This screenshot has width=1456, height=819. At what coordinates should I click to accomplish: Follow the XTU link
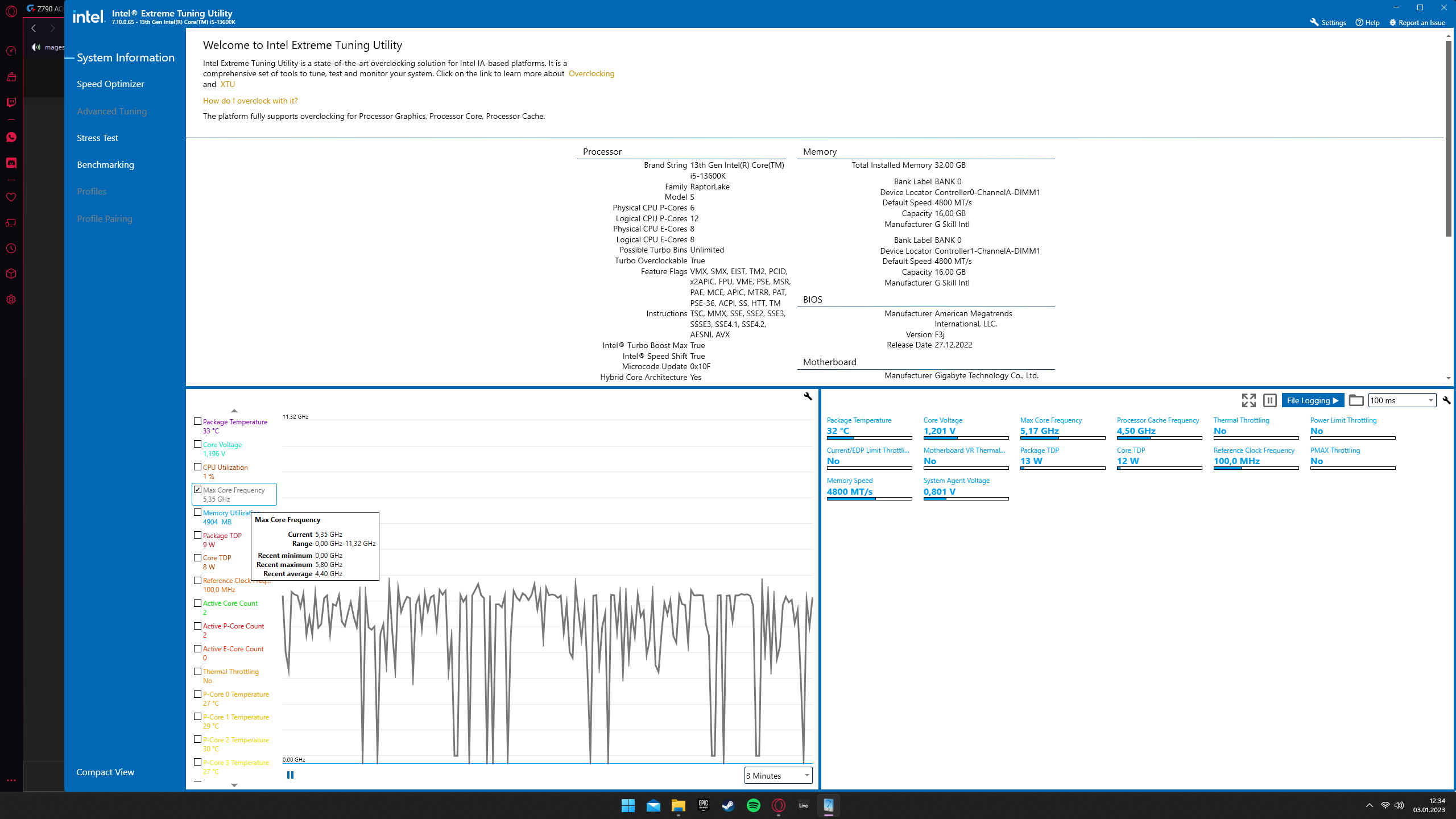(x=227, y=84)
